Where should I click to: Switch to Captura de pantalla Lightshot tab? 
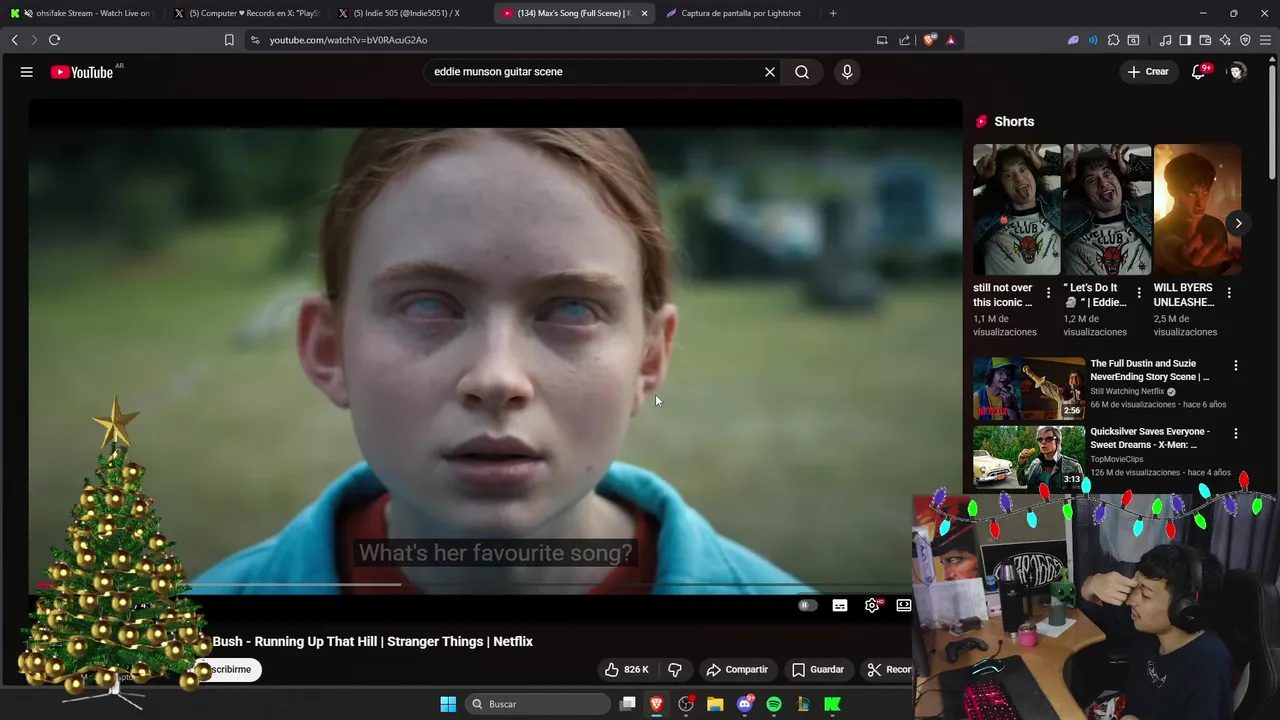pos(740,13)
